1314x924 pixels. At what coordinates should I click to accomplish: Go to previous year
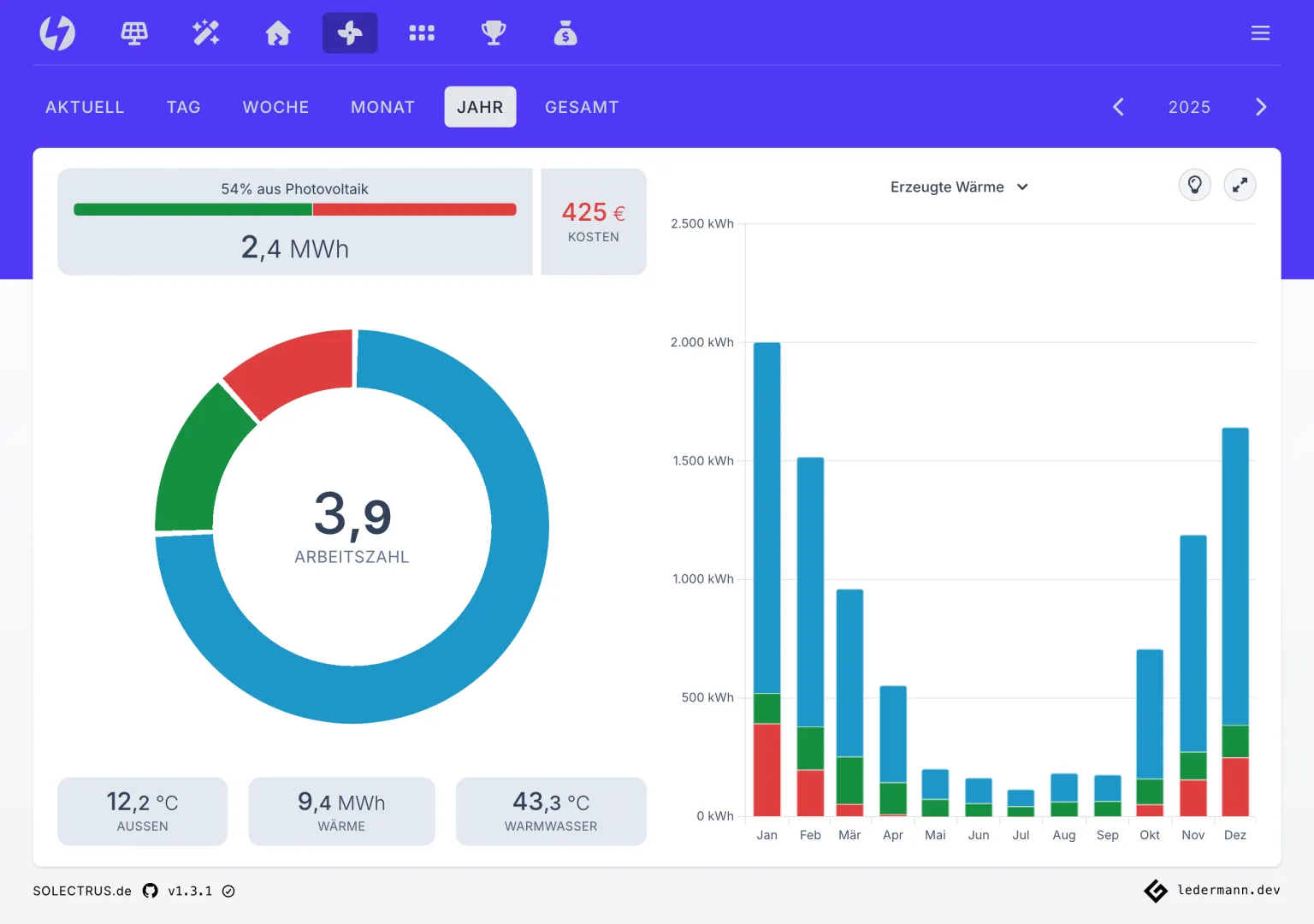[x=1118, y=107]
